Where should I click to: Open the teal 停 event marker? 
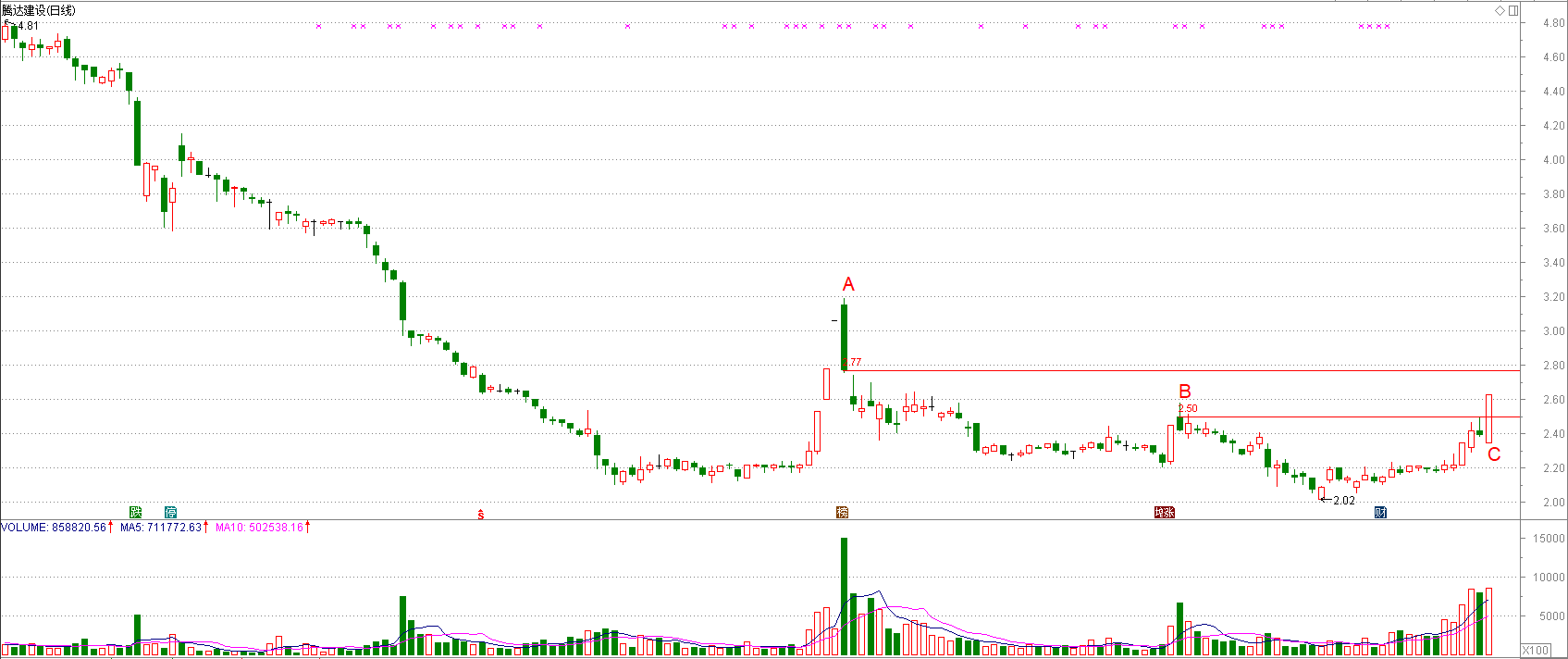170,513
